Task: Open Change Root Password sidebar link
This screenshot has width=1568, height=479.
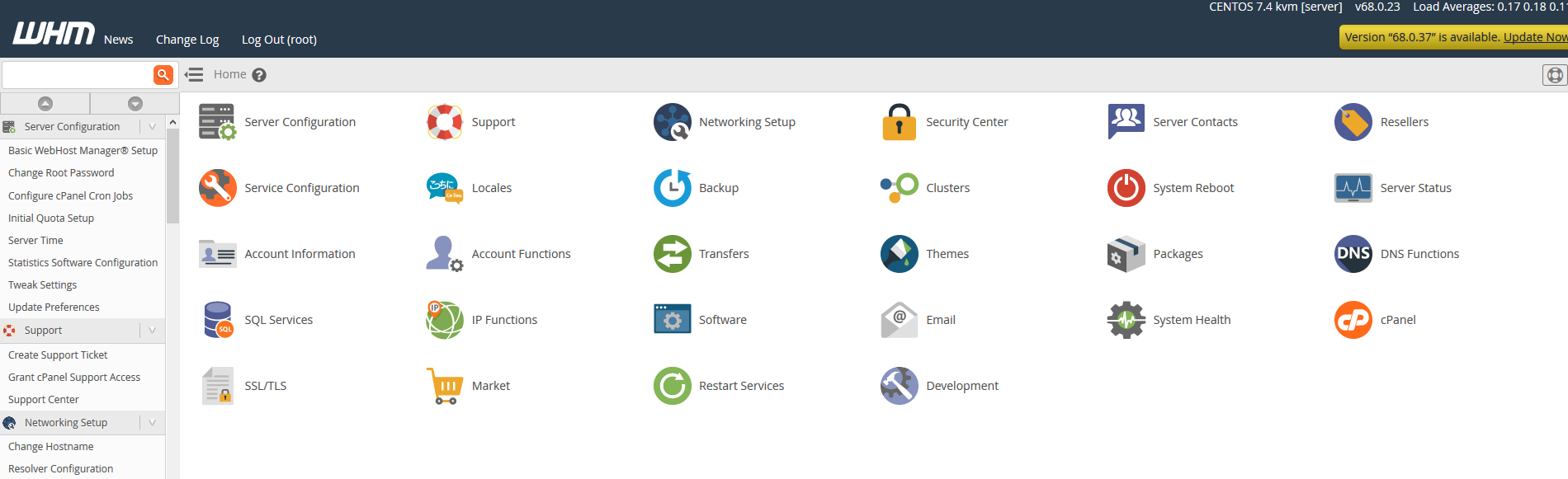Action: (61, 173)
